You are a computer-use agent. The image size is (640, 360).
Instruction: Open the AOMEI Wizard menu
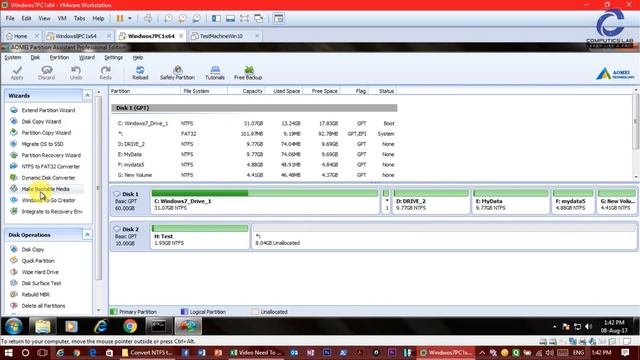(87, 58)
